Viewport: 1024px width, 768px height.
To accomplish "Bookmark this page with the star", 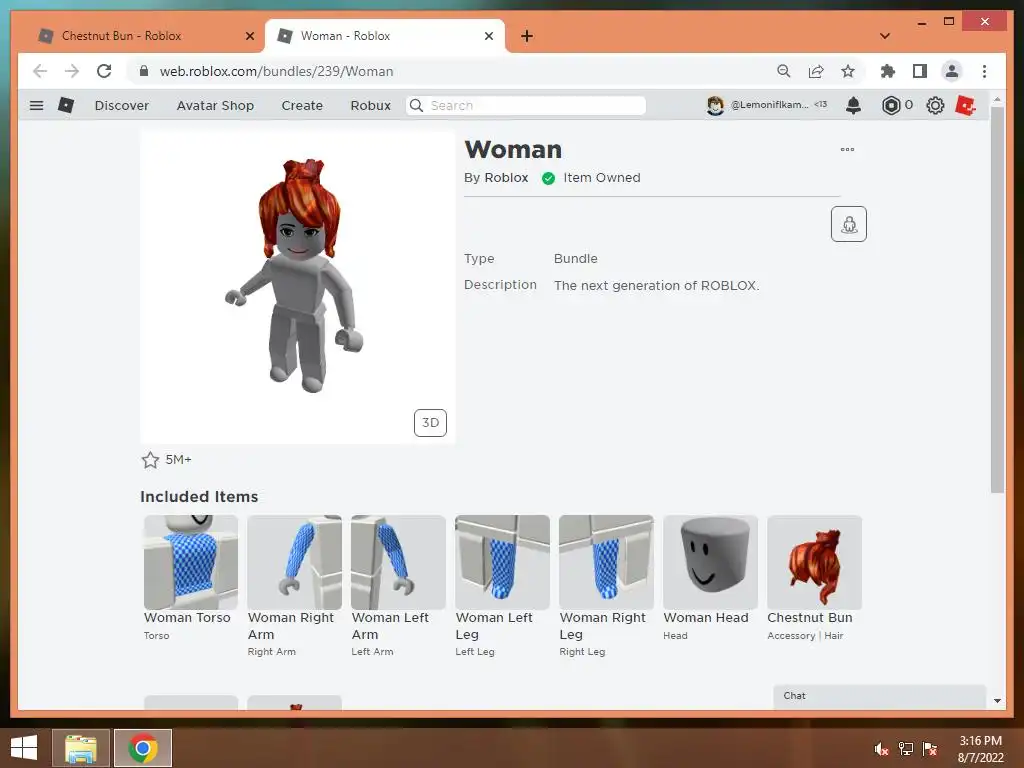I will [x=848, y=71].
